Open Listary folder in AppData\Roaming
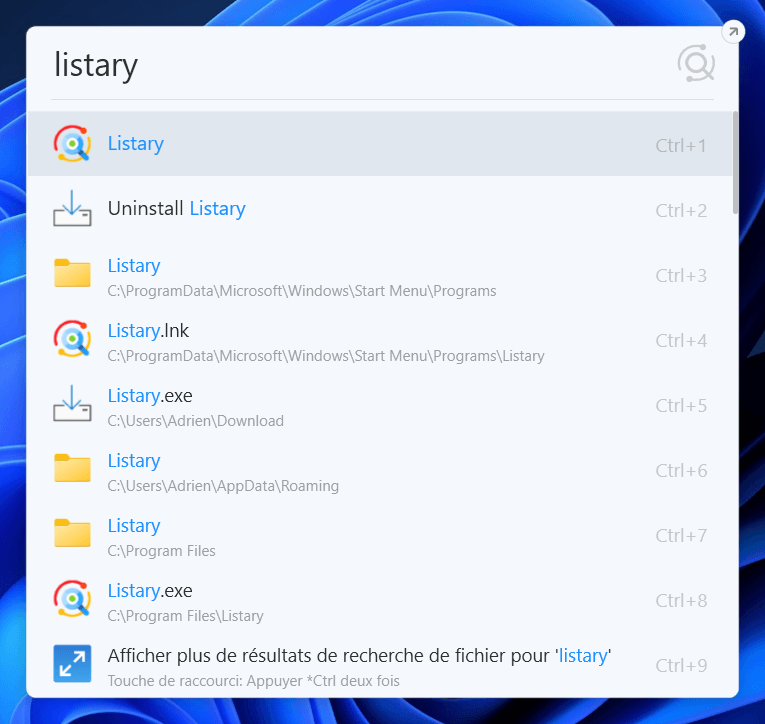765x724 pixels. point(380,468)
